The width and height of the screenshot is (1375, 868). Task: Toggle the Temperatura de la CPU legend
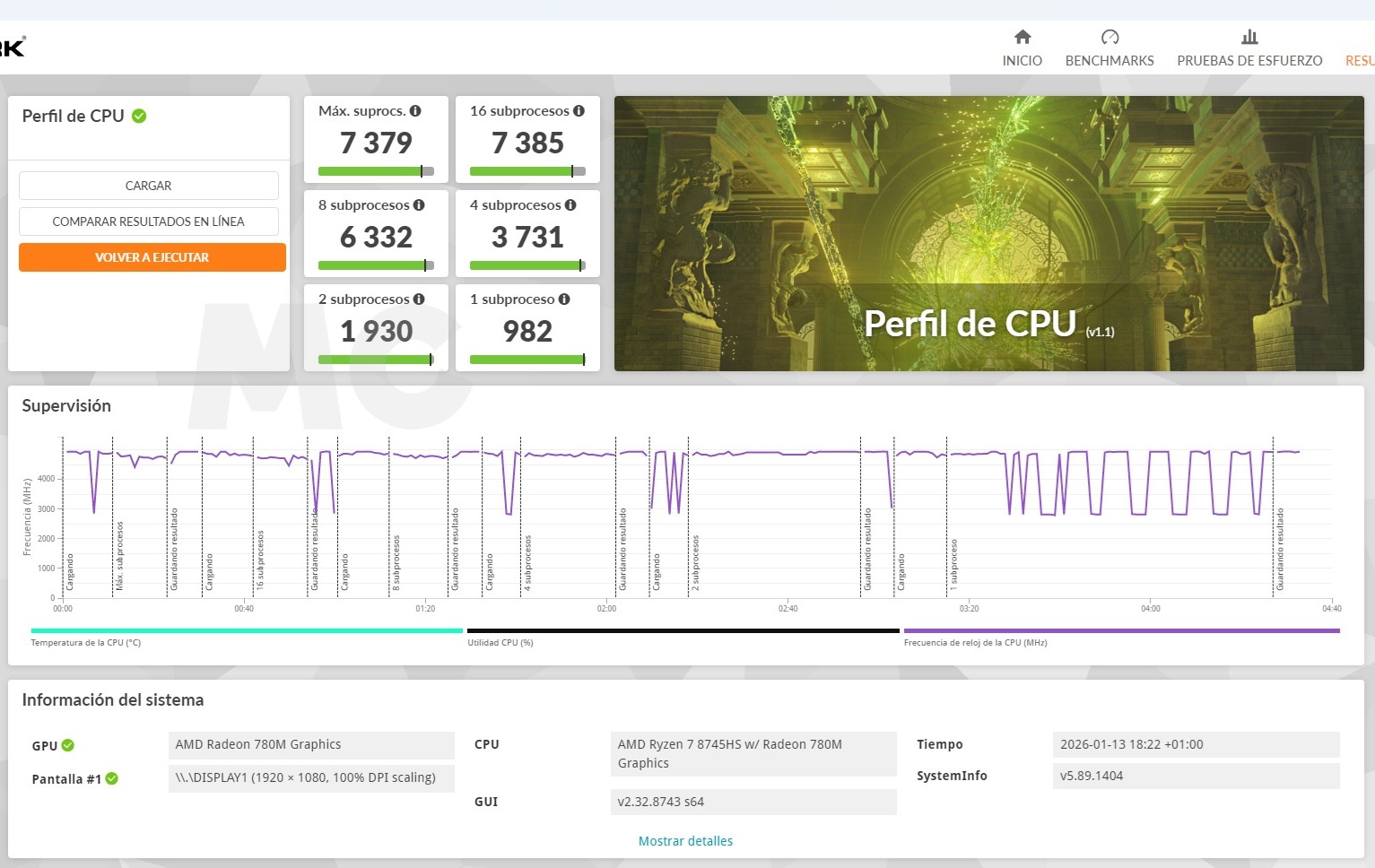tap(247, 631)
